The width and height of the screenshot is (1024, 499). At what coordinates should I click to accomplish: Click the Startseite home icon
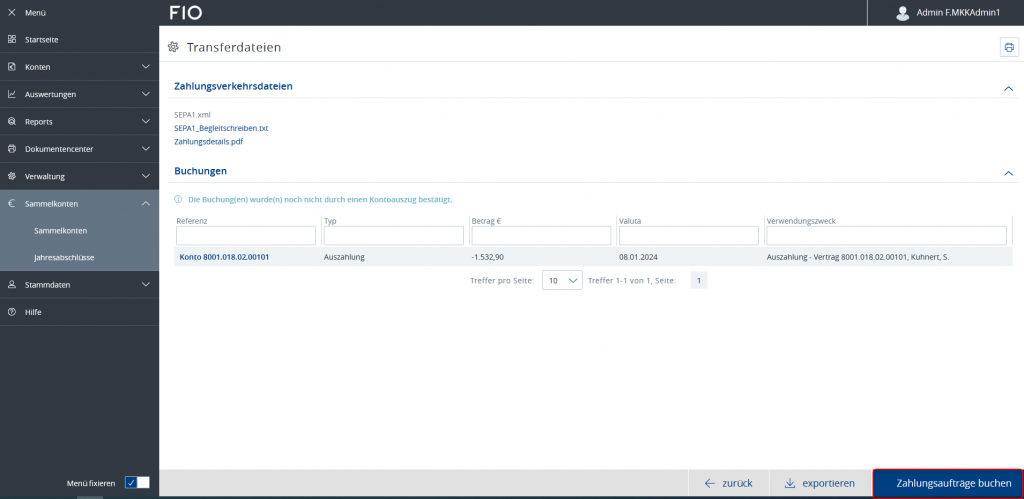point(11,39)
